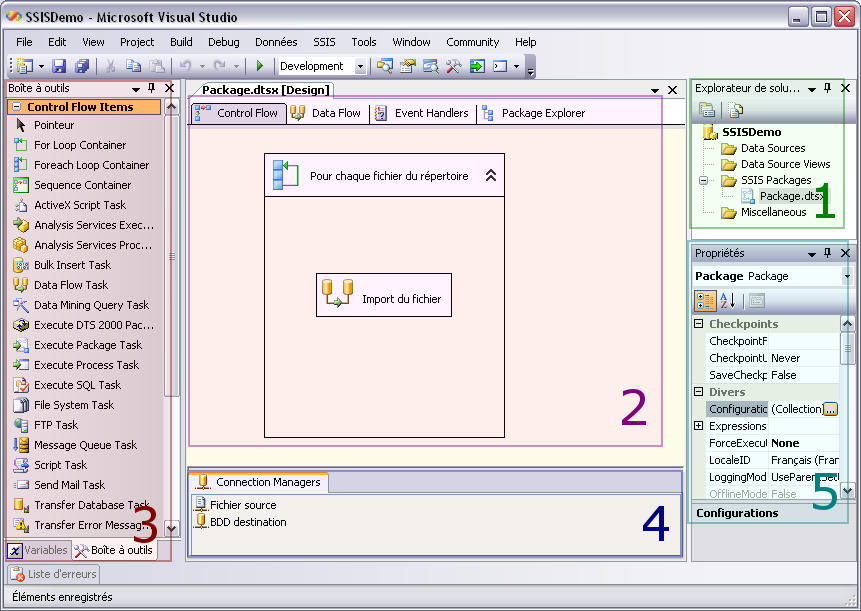
Task: Open the SSIS menu
Action: click(x=325, y=42)
